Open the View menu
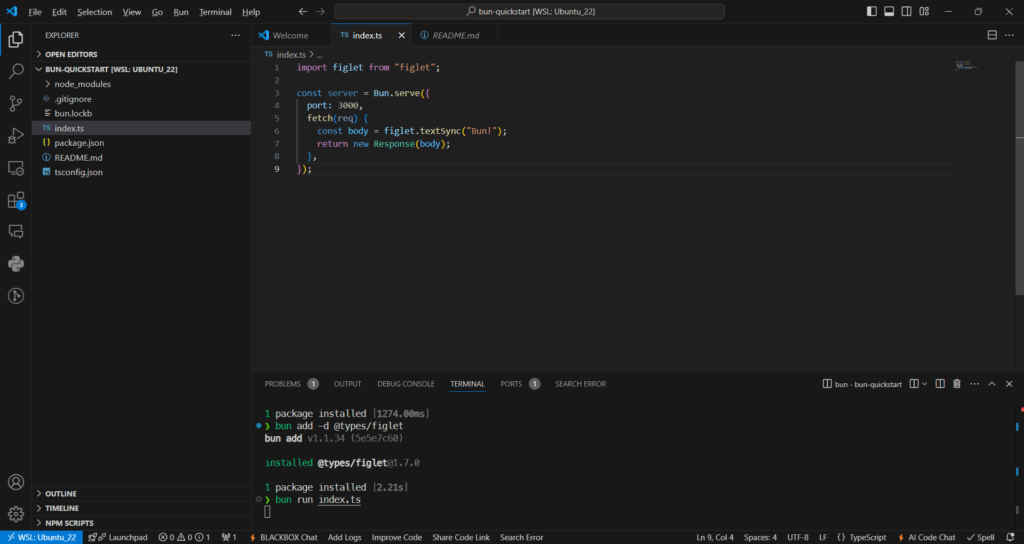Image resolution: width=1024 pixels, height=544 pixels. pos(132,12)
